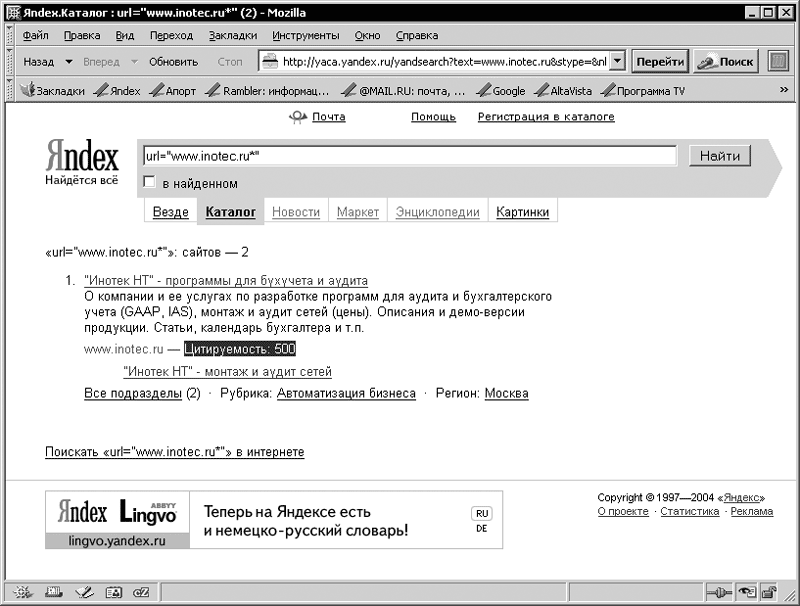Click the Поиск search toolbar button
The image size is (800, 606).
[726, 62]
